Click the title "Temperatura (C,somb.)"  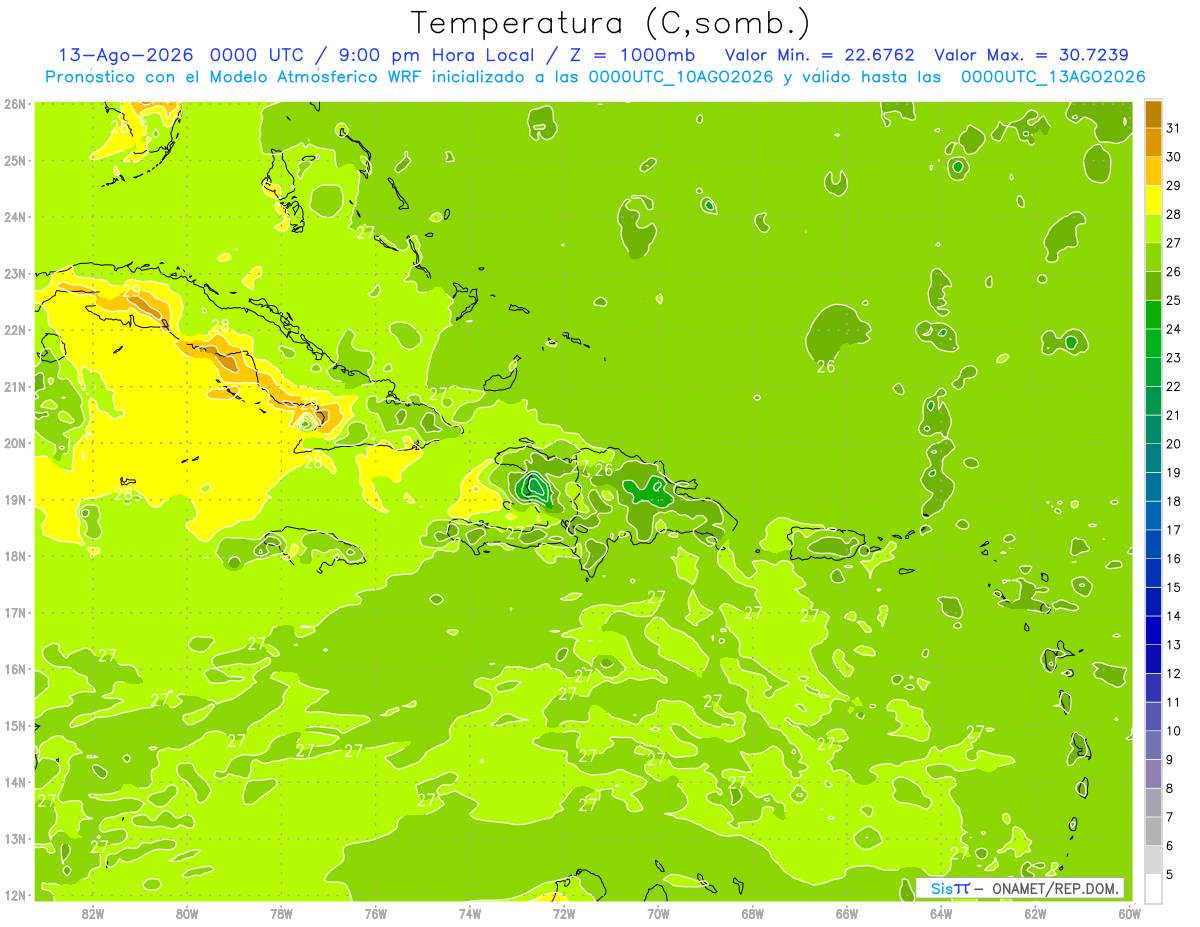(x=611, y=23)
